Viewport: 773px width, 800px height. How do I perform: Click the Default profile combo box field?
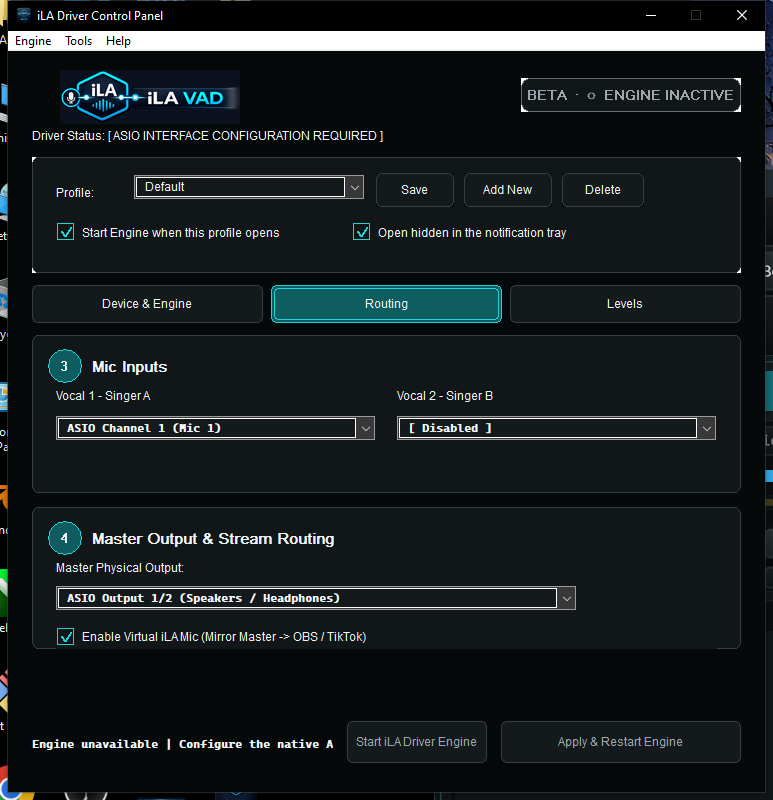click(x=240, y=187)
